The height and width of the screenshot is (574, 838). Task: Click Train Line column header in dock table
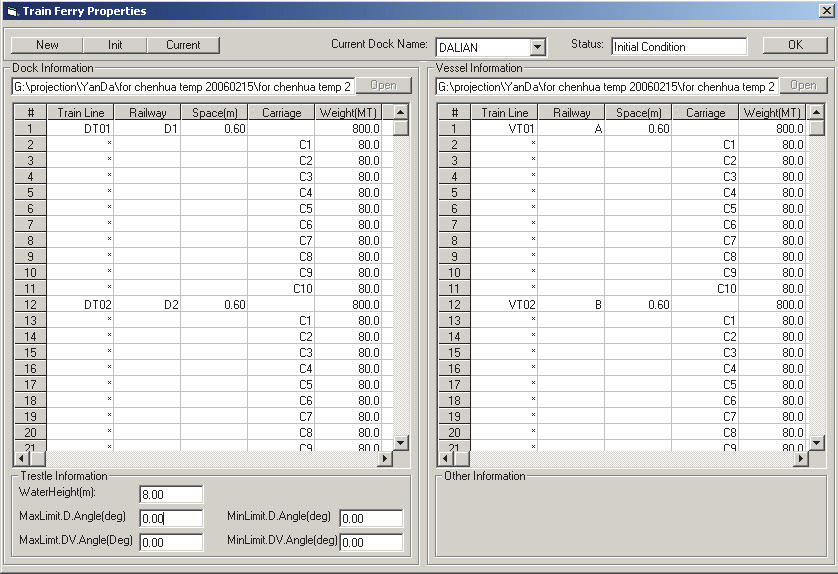click(x=80, y=113)
